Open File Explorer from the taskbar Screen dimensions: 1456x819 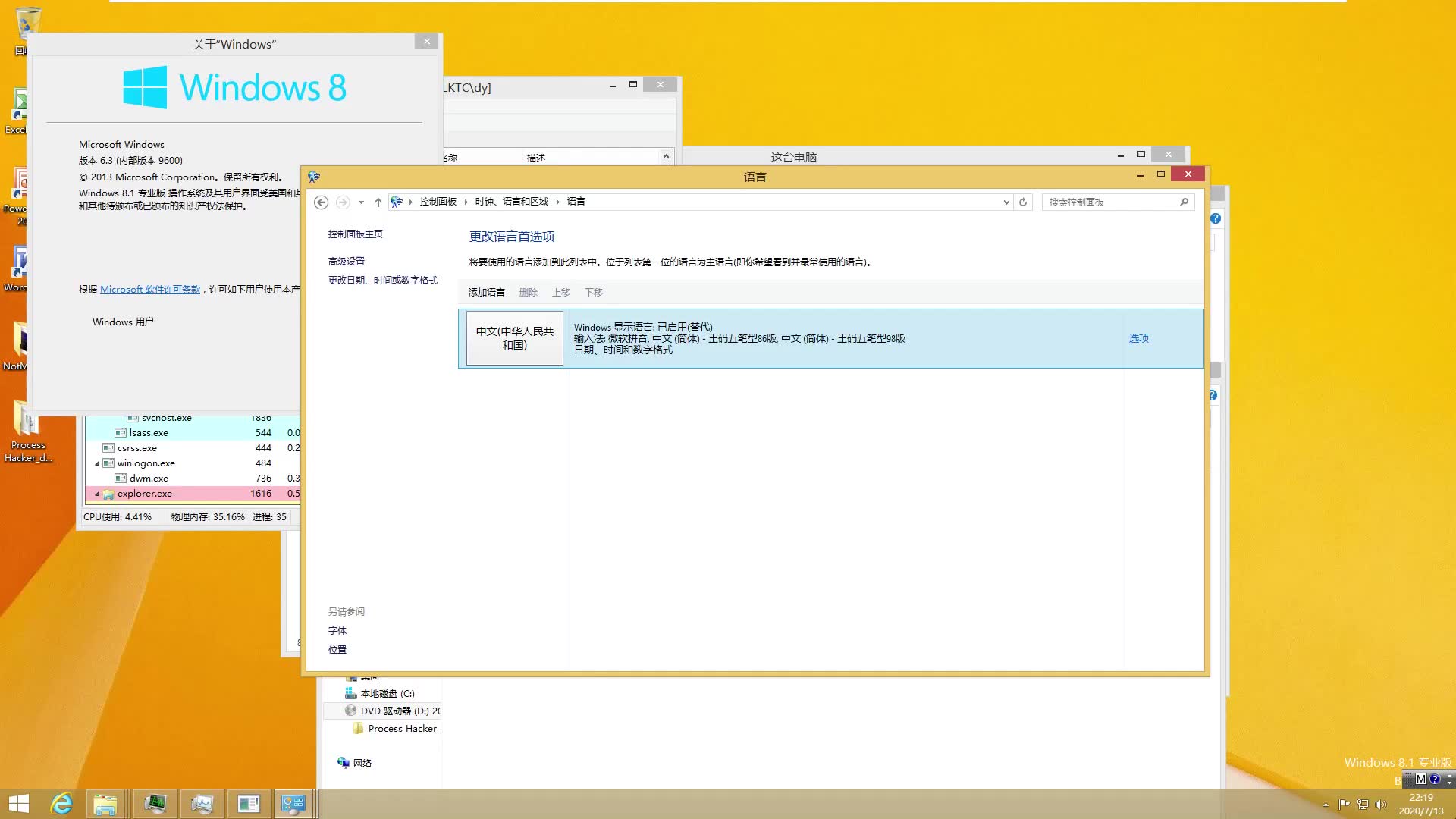[105, 804]
